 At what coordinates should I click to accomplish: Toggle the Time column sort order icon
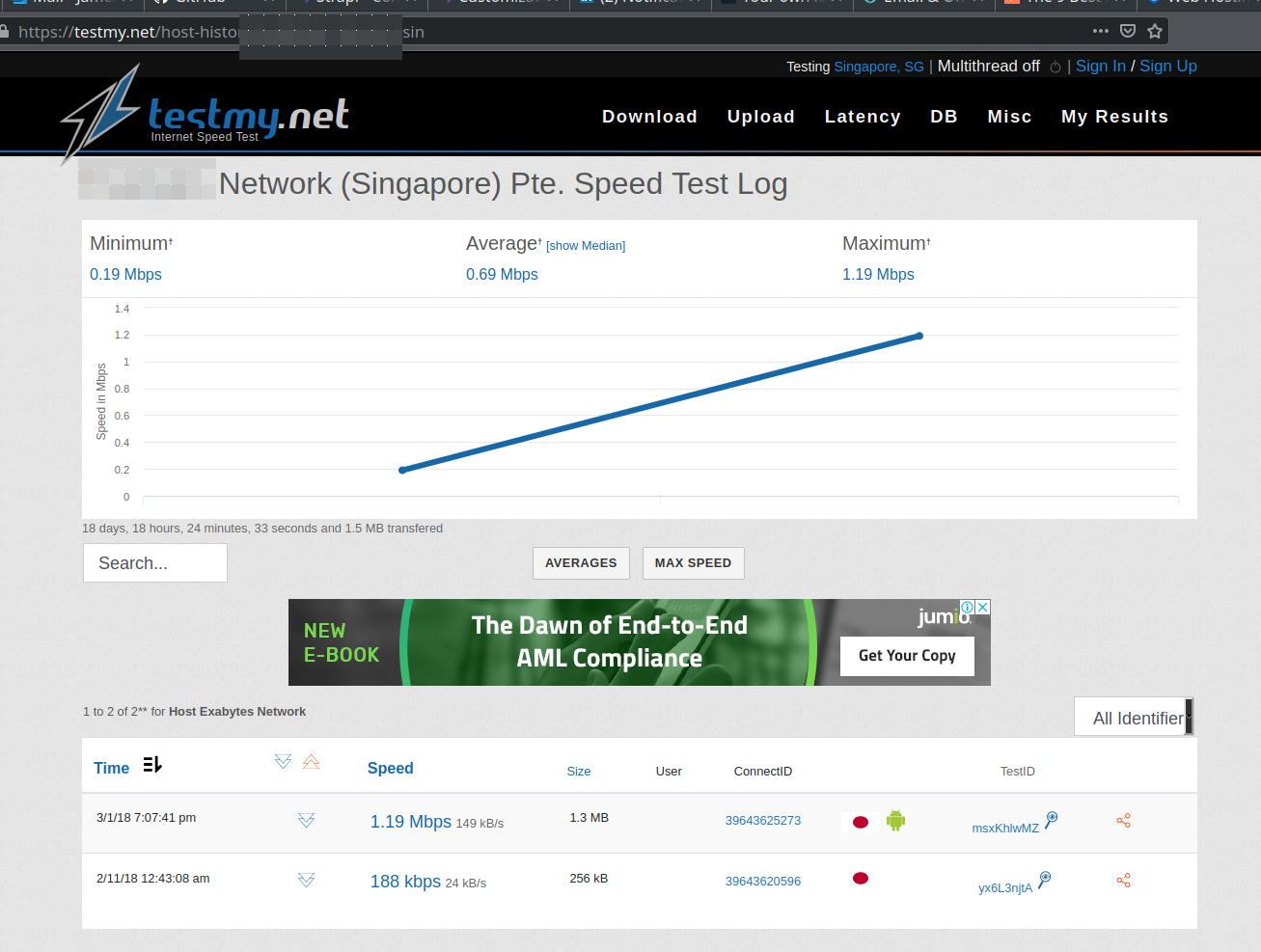pyautogui.click(x=152, y=765)
